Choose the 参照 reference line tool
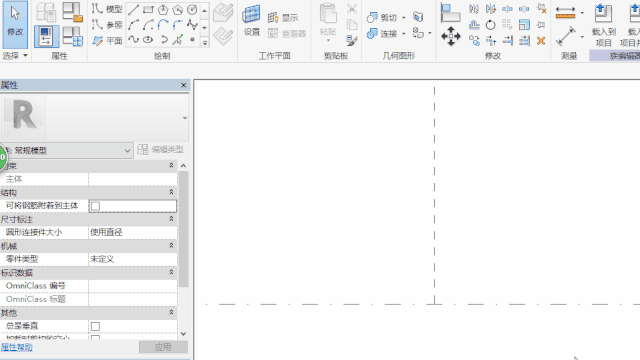This screenshot has width=640, height=360. click(107, 24)
